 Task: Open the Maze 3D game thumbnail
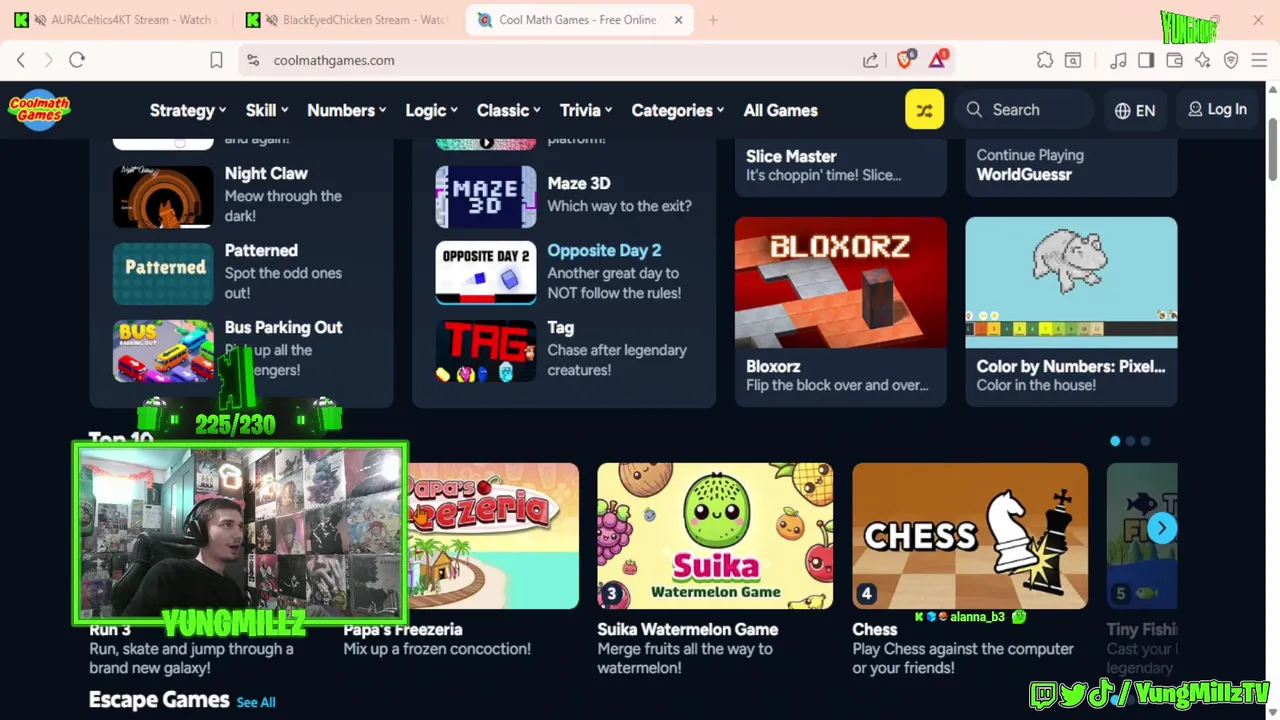click(x=486, y=196)
